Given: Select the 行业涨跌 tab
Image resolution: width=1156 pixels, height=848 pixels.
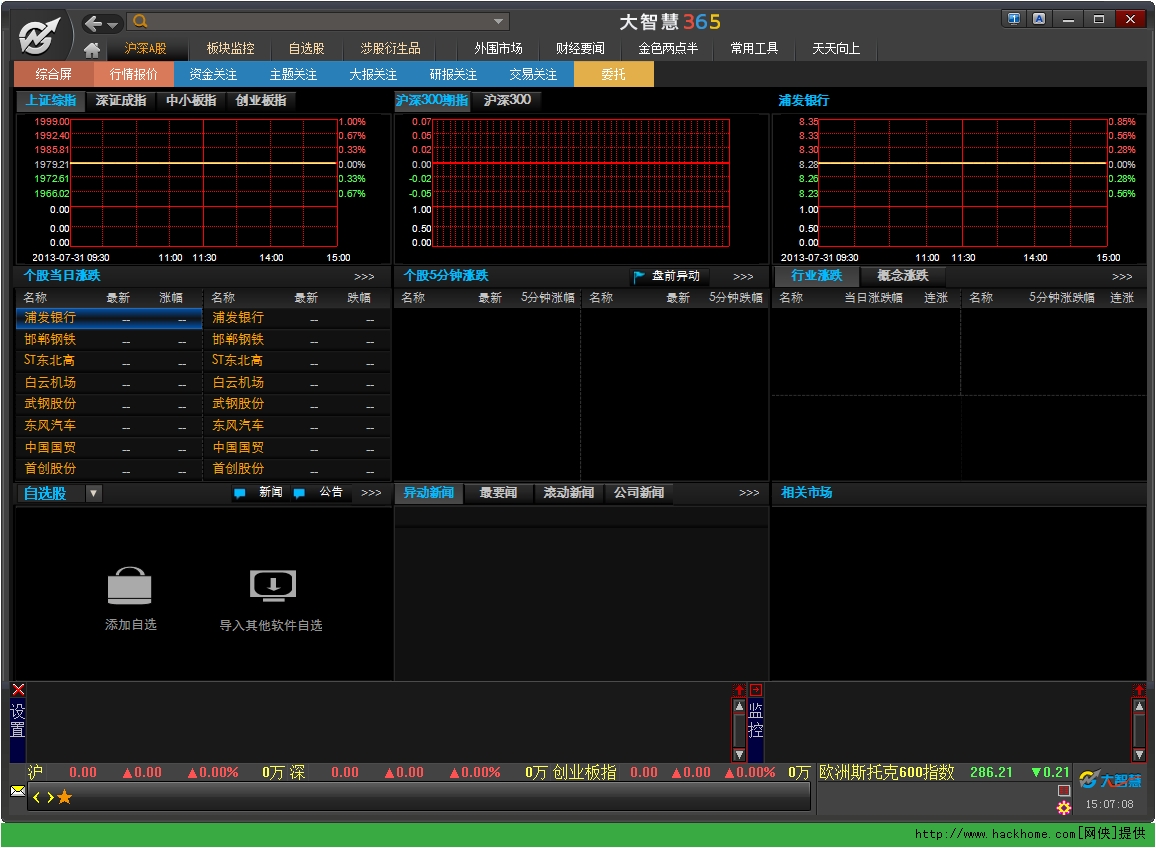Looking at the screenshot, I should 816,276.
